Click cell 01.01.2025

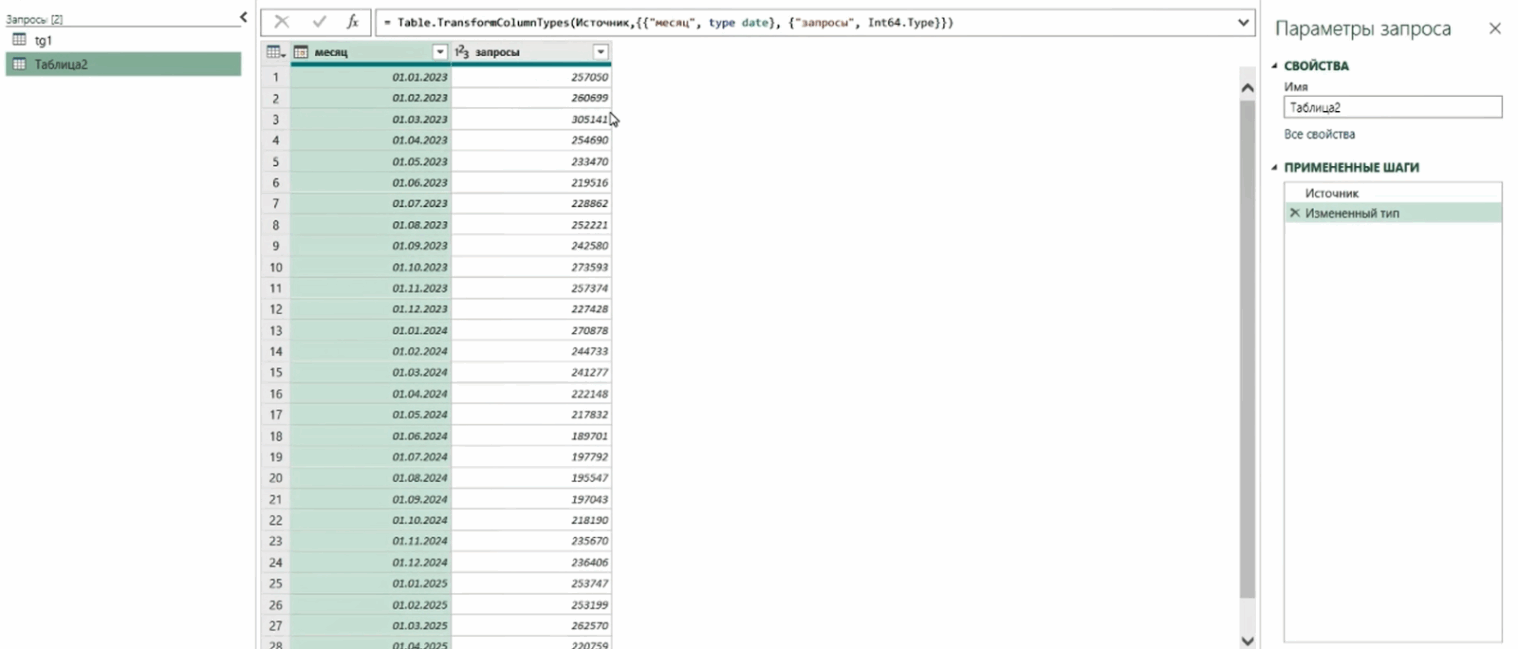pyautogui.click(x=371, y=583)
